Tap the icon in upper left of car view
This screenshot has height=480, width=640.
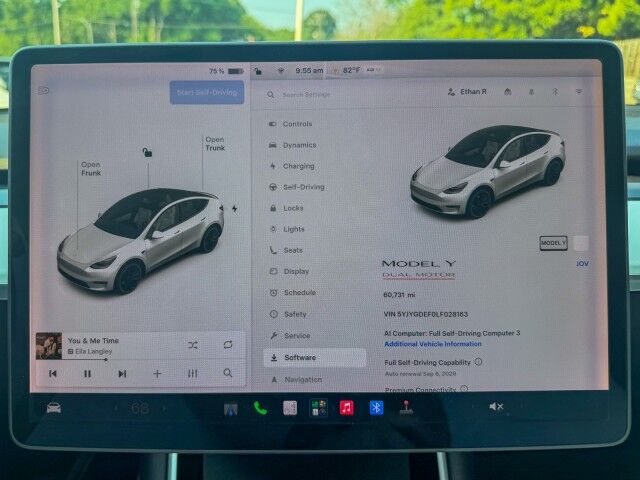(x=44, y=91)
